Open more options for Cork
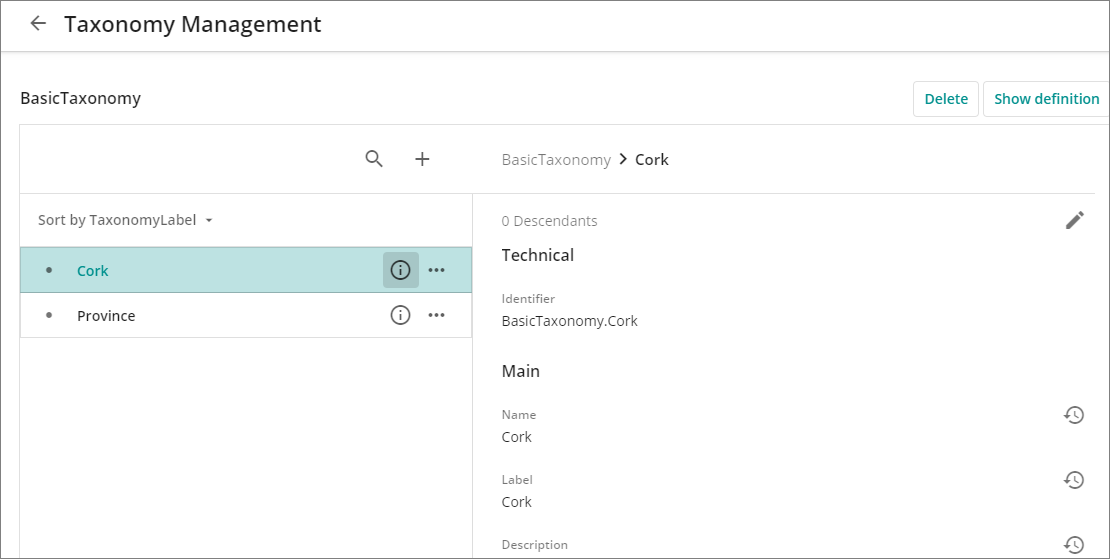This screenshot has width=1110, height=559. [x=437, y=270]
